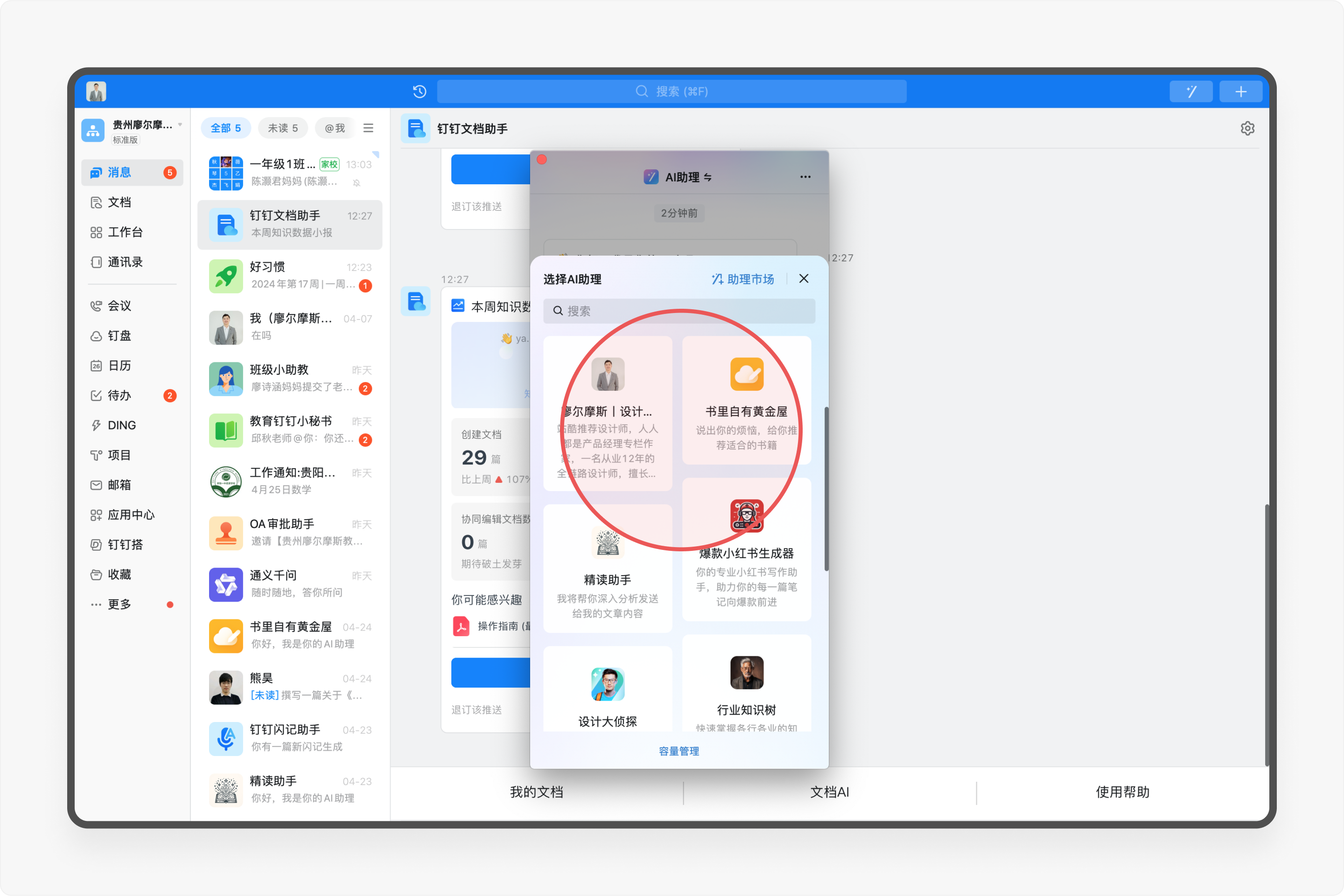Open 我（廖尔摩斯 conversation
The image size is (1344, 896).
coord(290,327)
